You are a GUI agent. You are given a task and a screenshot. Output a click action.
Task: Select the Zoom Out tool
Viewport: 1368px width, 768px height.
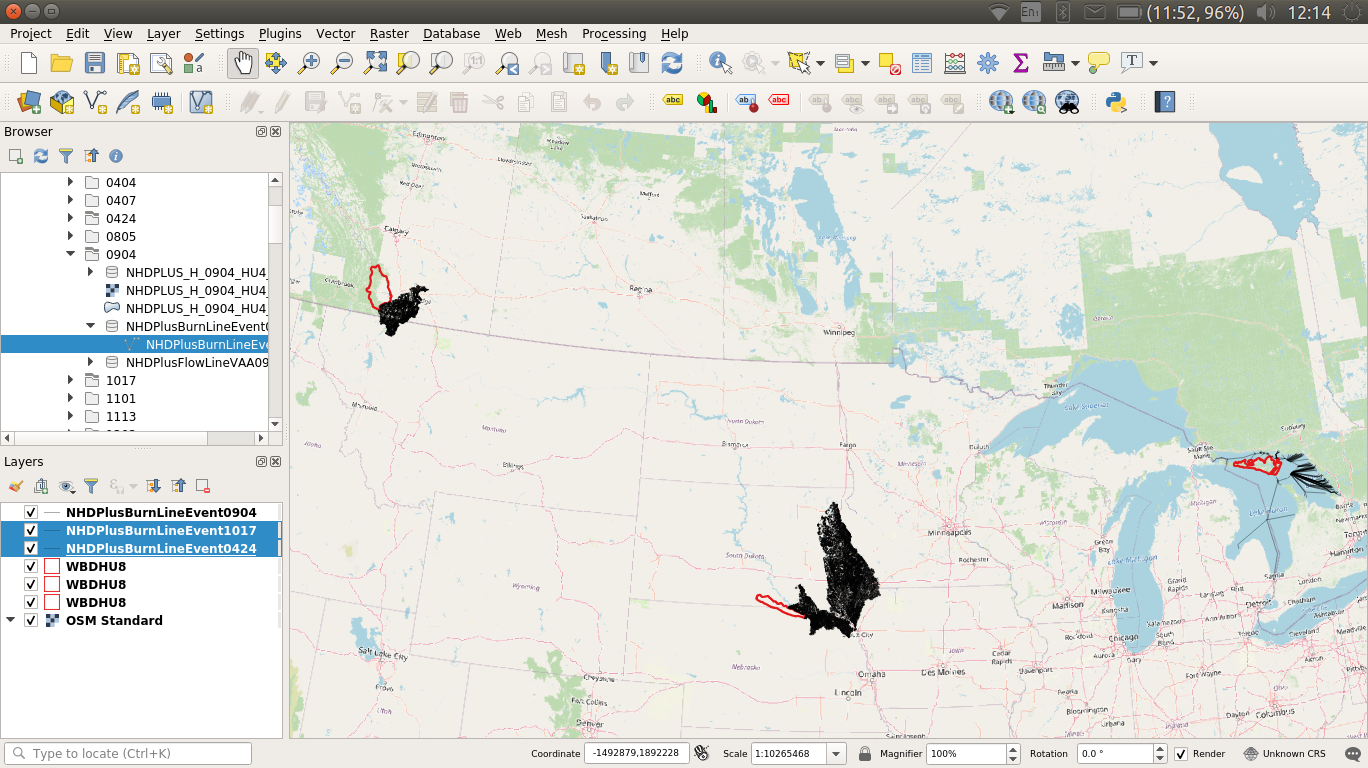(x=342, y=63)
